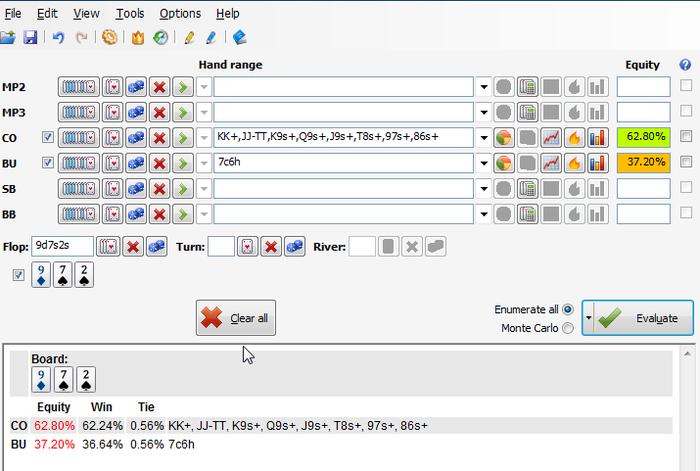Viewport: 700px width, 471px height.
Task: Click the orange poker chip toolbar icon
Action: tap(109, 38)
